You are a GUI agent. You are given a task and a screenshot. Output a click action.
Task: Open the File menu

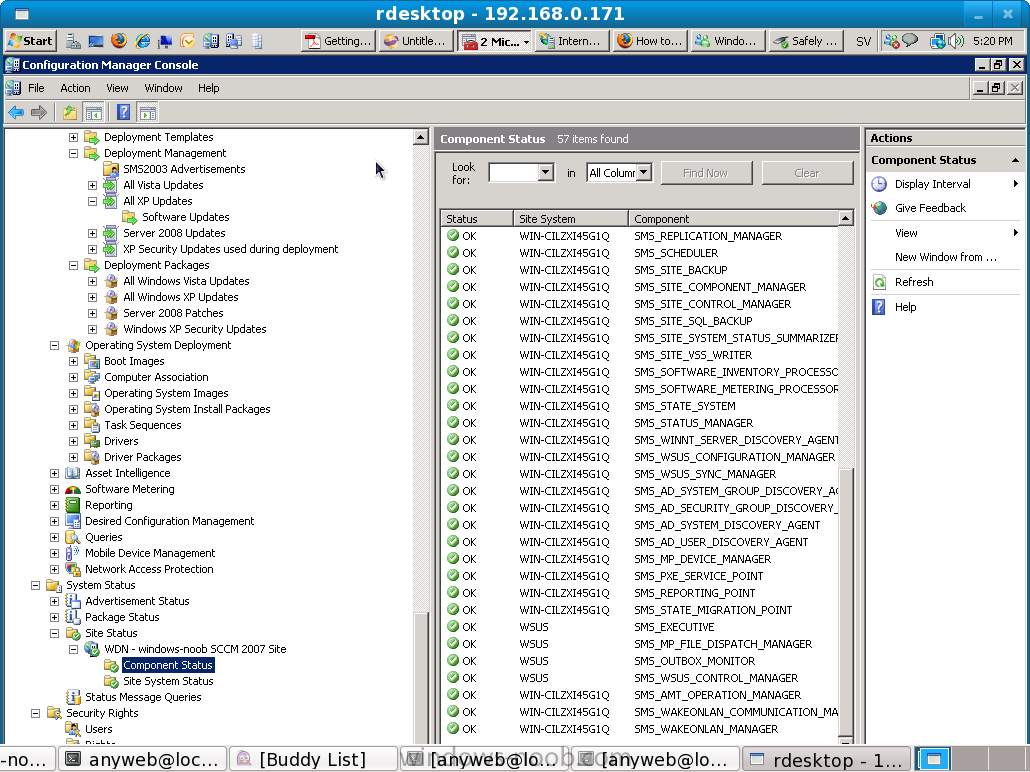(36, 88)
